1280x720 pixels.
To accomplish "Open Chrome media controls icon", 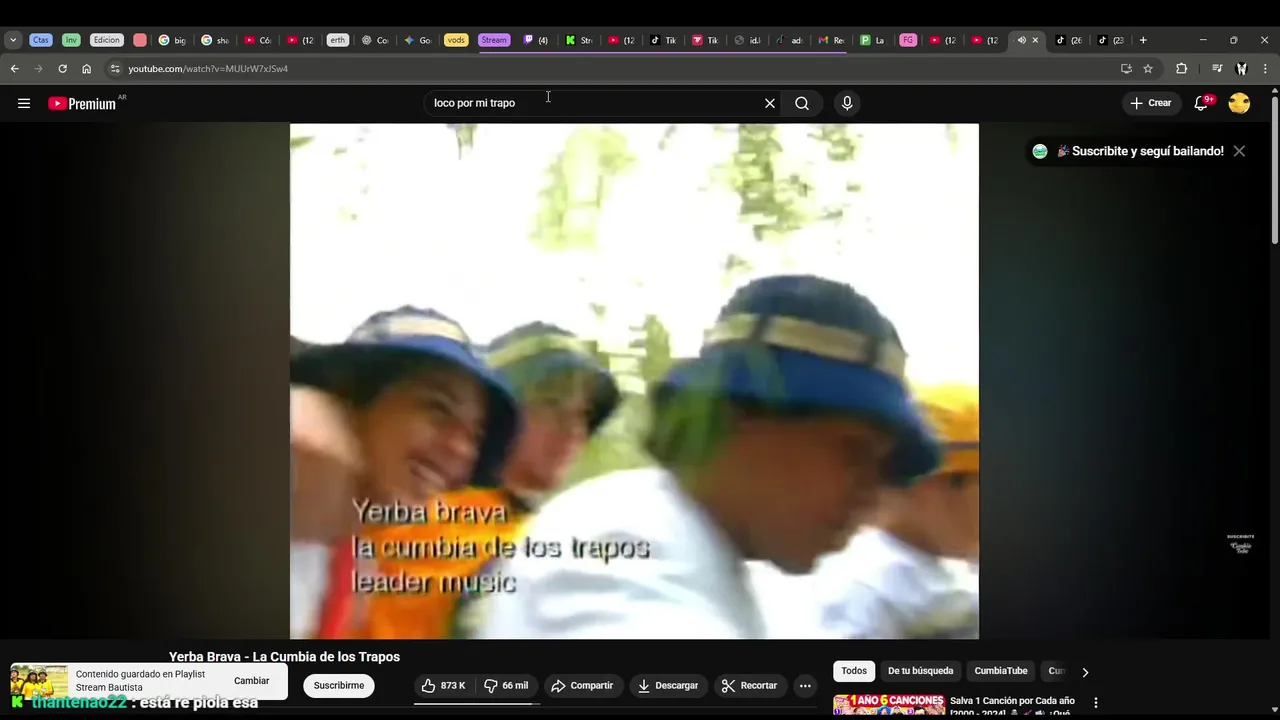I will pyautogui.click(x=1217, y=68).
